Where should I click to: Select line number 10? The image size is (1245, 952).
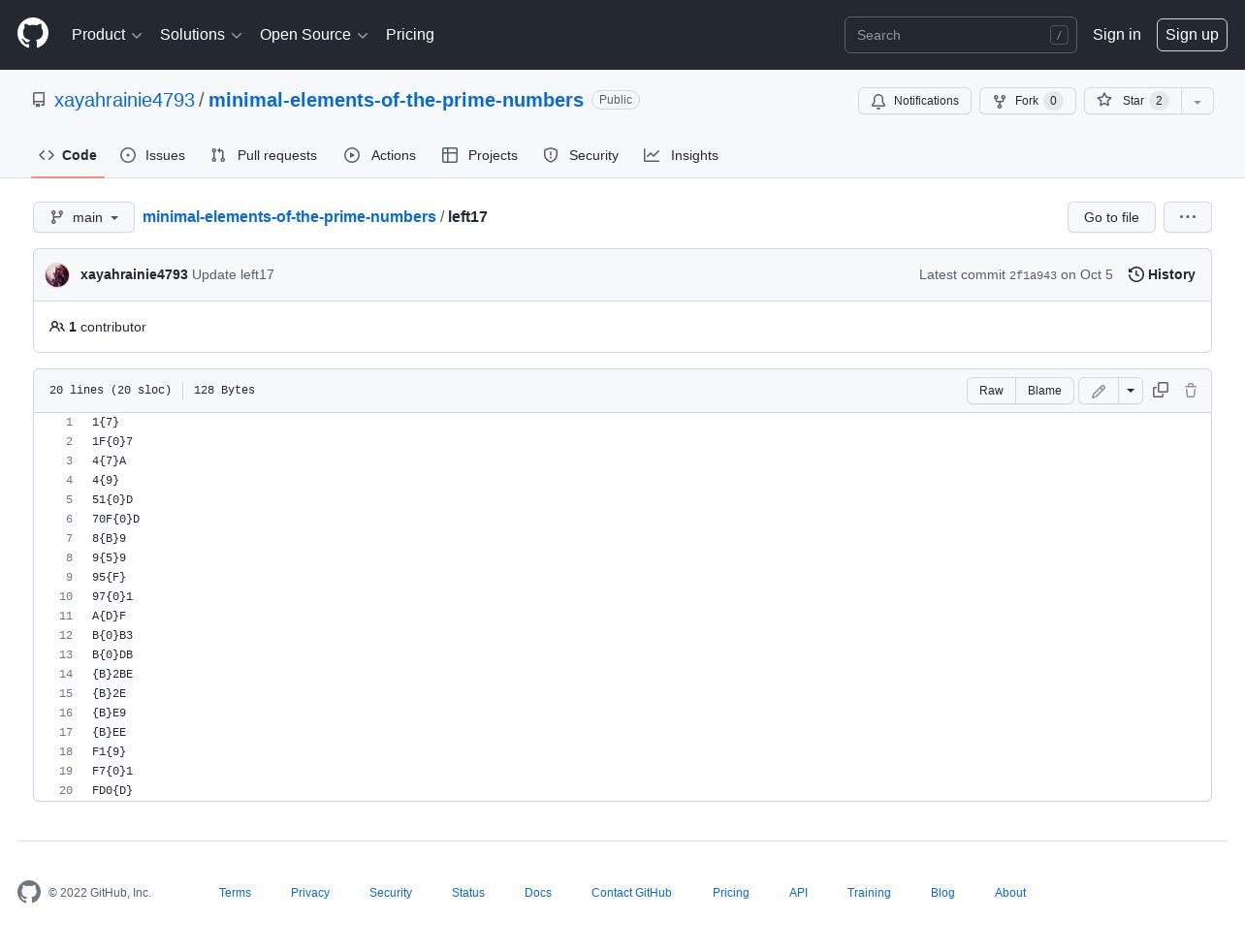(x=66, y=597)
